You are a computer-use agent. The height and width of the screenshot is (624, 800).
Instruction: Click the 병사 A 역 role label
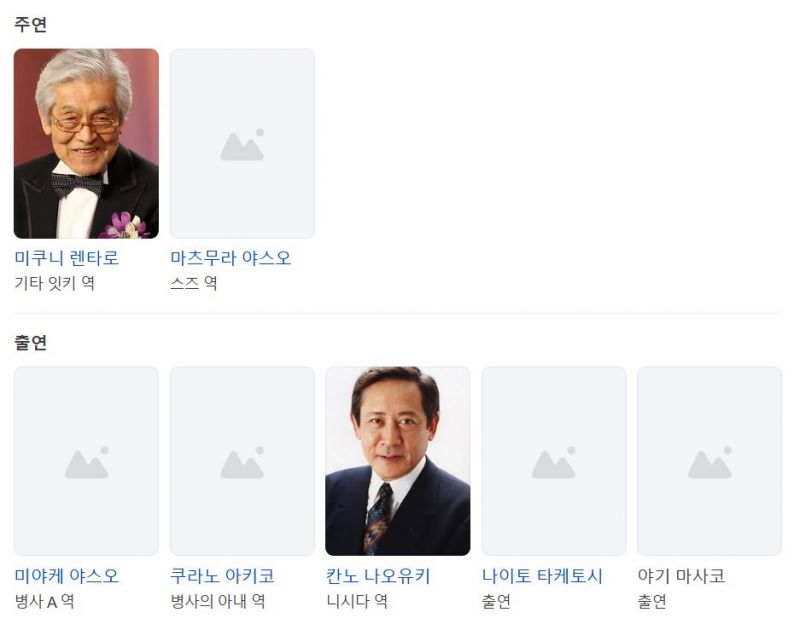pyautogui.click(x=44, y=601)
